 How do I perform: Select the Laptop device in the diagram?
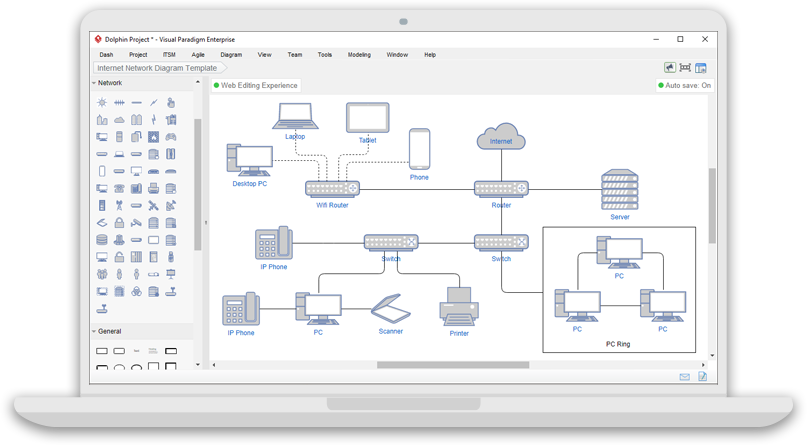click(x=295, y=116)
